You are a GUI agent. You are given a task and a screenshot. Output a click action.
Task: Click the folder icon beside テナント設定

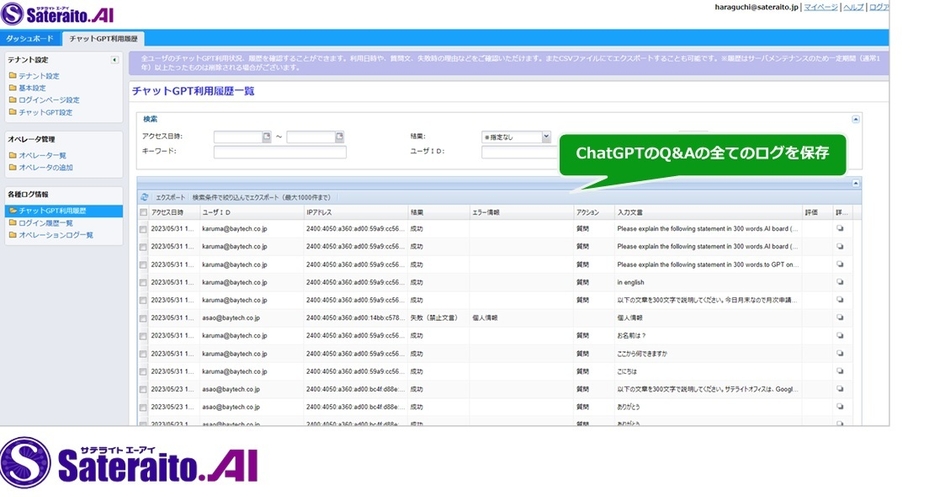point(12,76)
